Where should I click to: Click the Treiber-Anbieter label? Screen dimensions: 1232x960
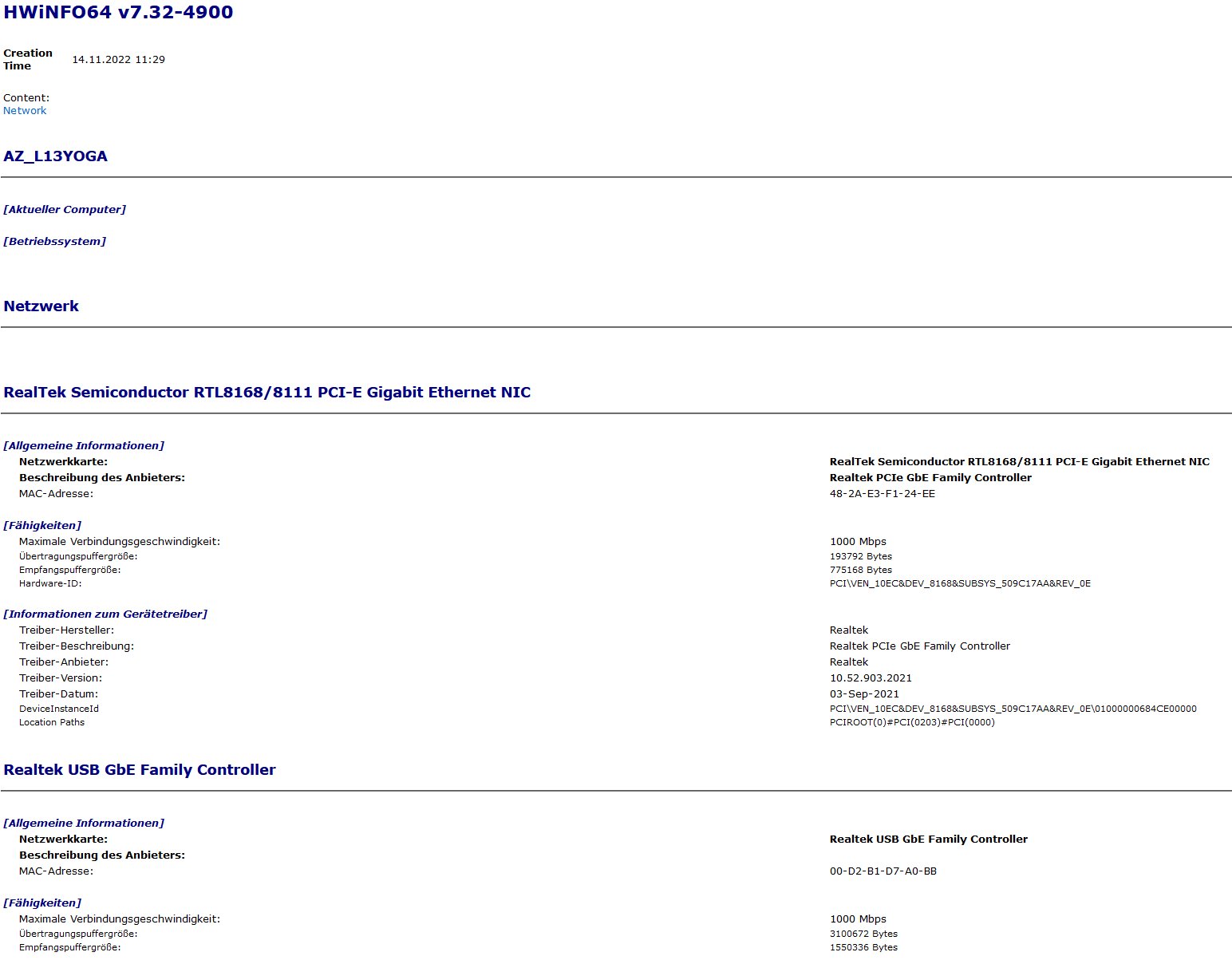[x=64, y=662]
